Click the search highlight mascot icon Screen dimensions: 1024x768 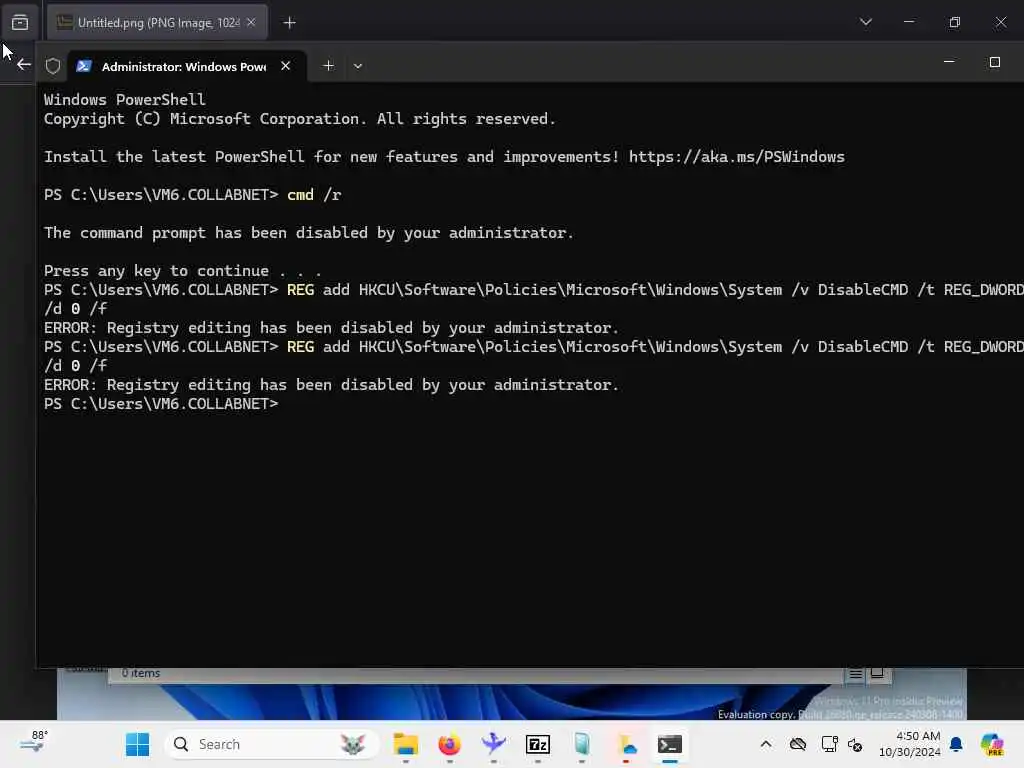click(x=353, y=744)
